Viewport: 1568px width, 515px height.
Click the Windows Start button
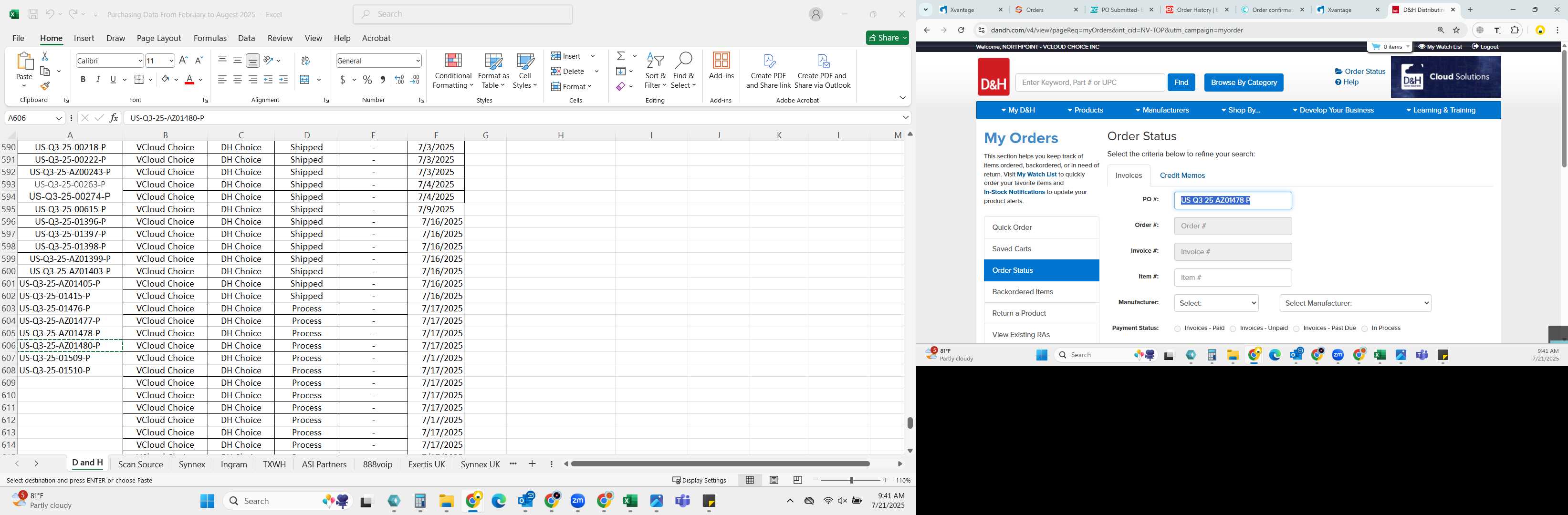pos(207,501)
